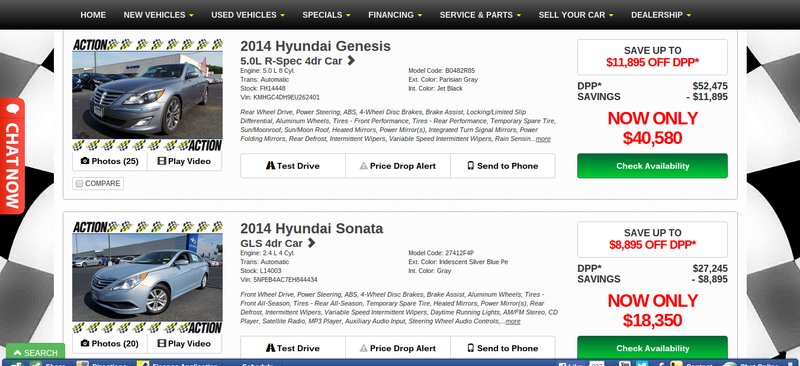Send the Sonata listing to phone
Image resolution: width=800 pixels, height=366 pixels.
point(503,348)
